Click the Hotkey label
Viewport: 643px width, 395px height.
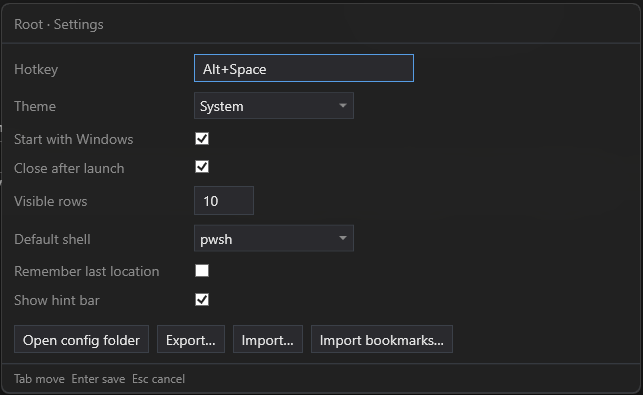tap(36, 69)
